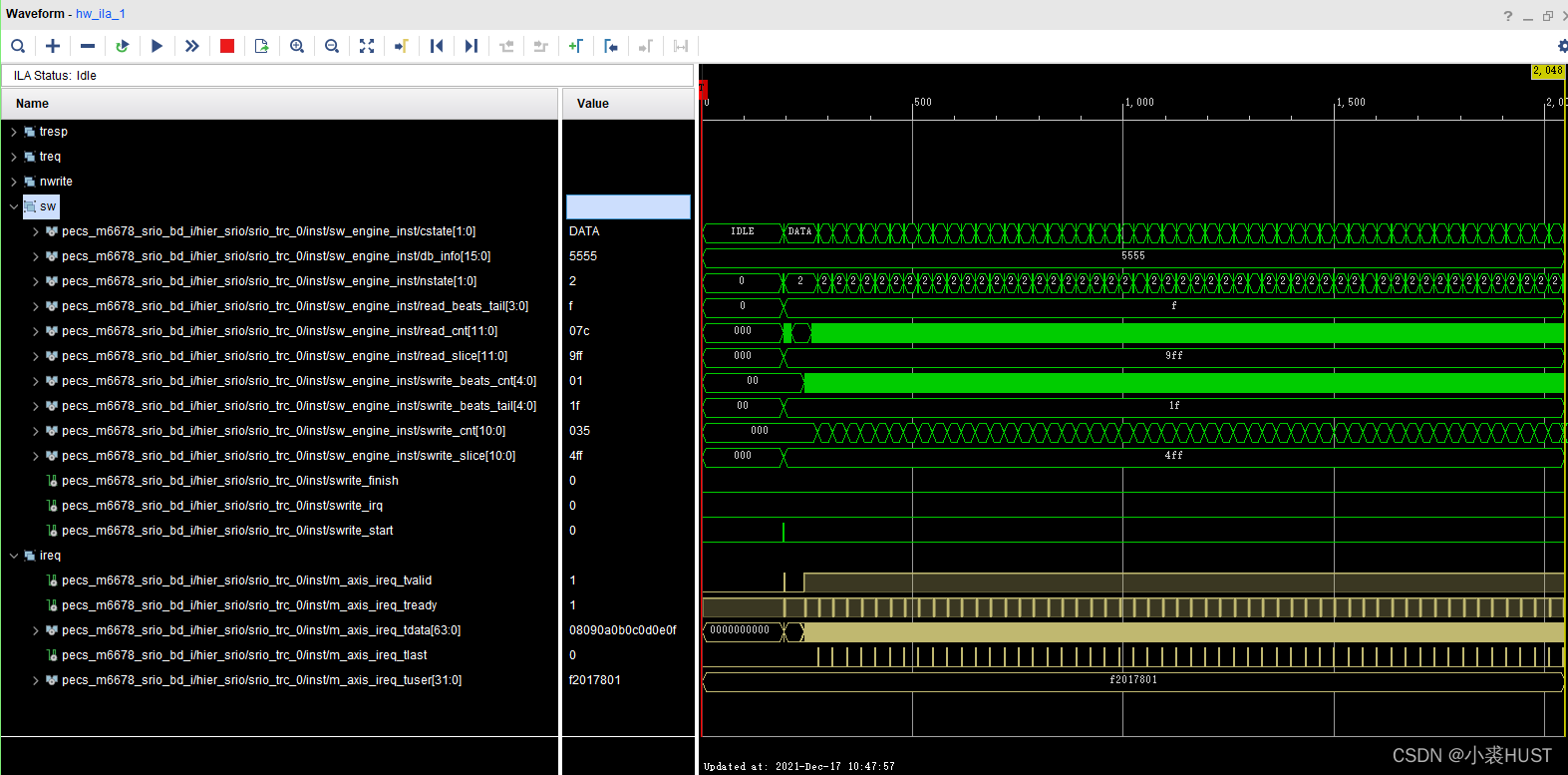Jump to next transition
The height and width of the screenshot is (775, 1568).
coord(541,46)
